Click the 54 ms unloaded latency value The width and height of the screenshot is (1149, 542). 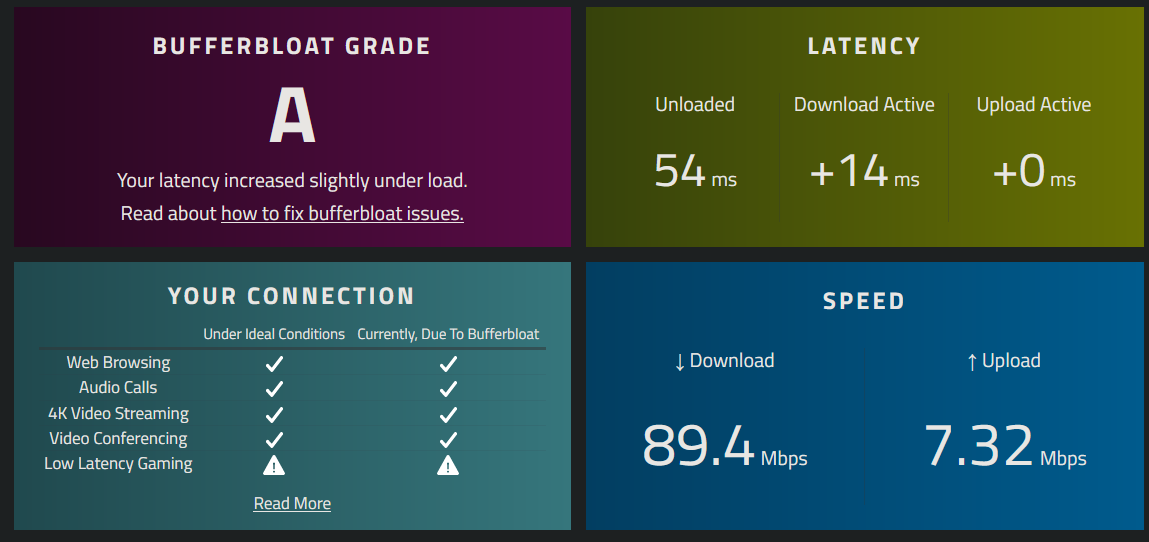[x=695, y=171]
